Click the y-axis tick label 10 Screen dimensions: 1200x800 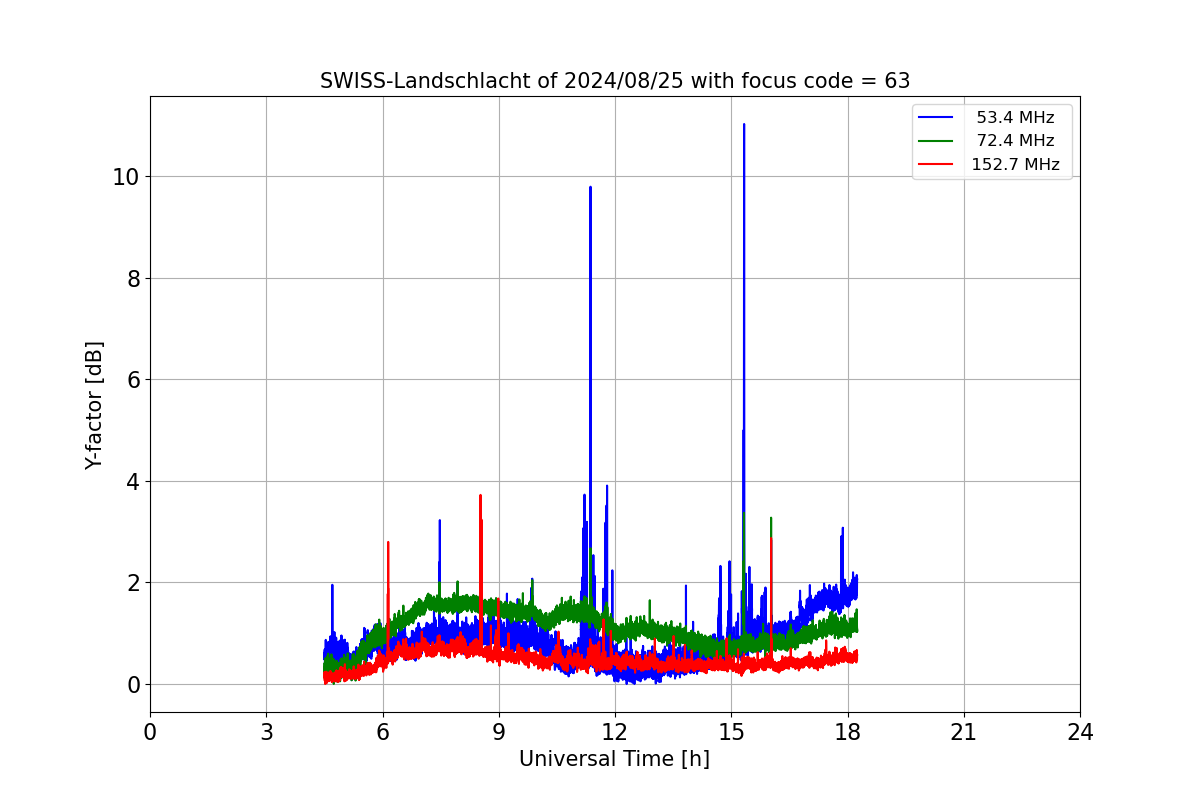(127, 177)
